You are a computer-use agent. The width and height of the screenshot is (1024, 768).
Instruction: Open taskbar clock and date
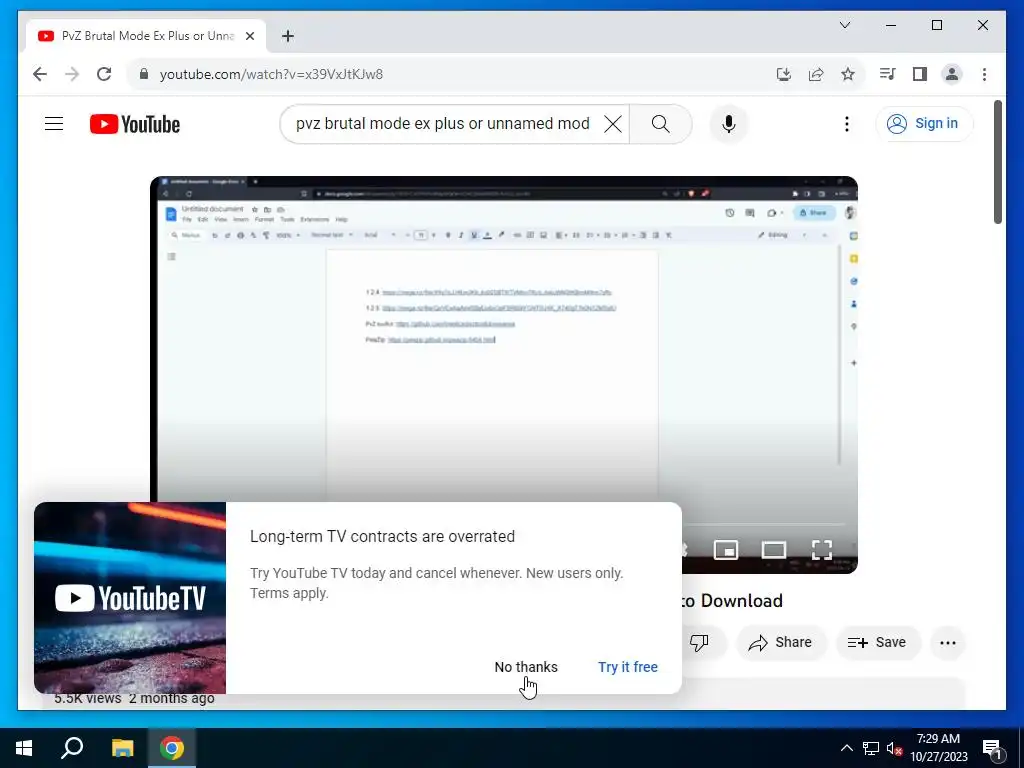[x=938, y=748]
